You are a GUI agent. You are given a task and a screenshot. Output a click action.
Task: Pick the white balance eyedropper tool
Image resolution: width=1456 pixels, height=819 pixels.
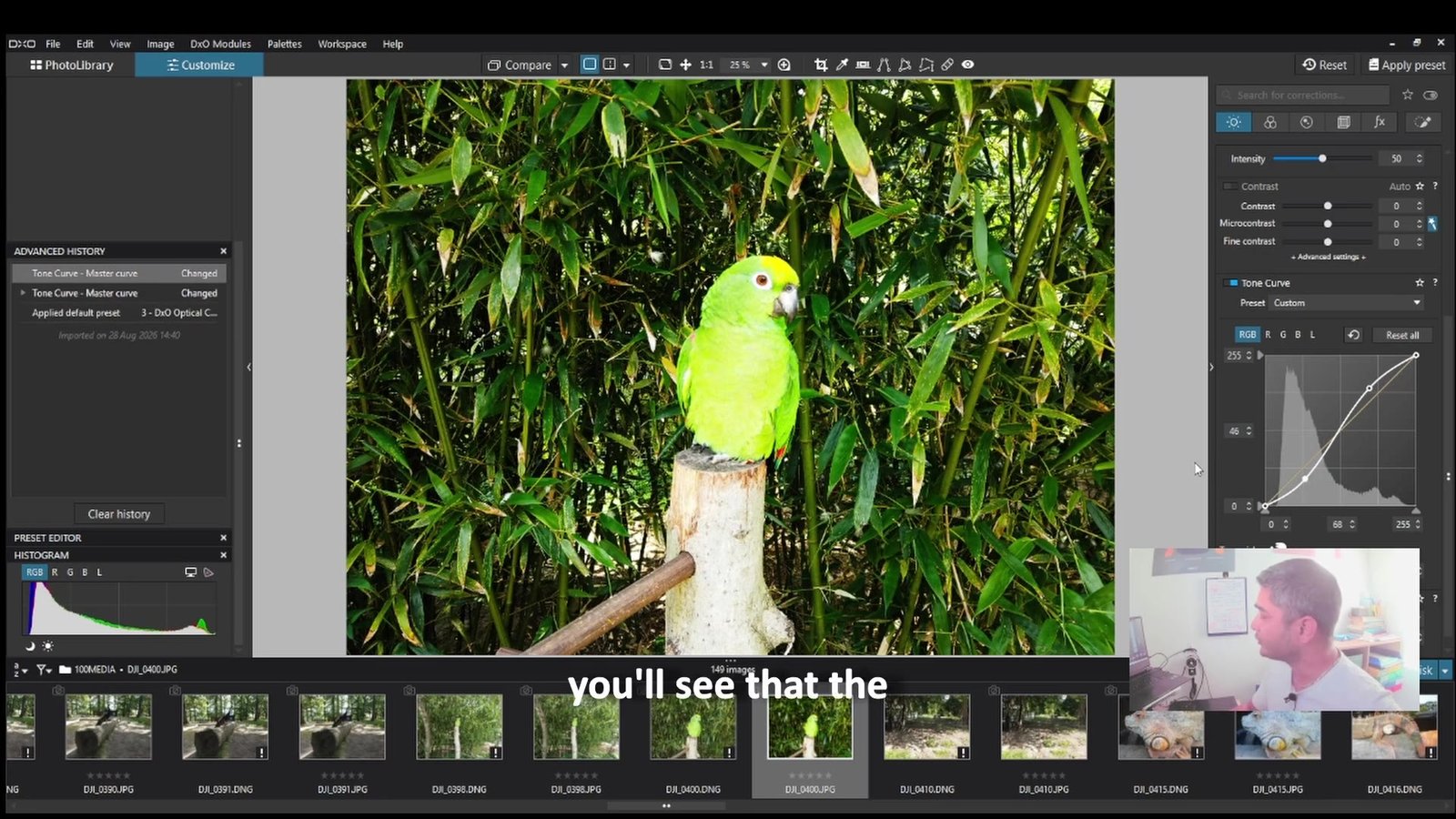click(842, 65)
